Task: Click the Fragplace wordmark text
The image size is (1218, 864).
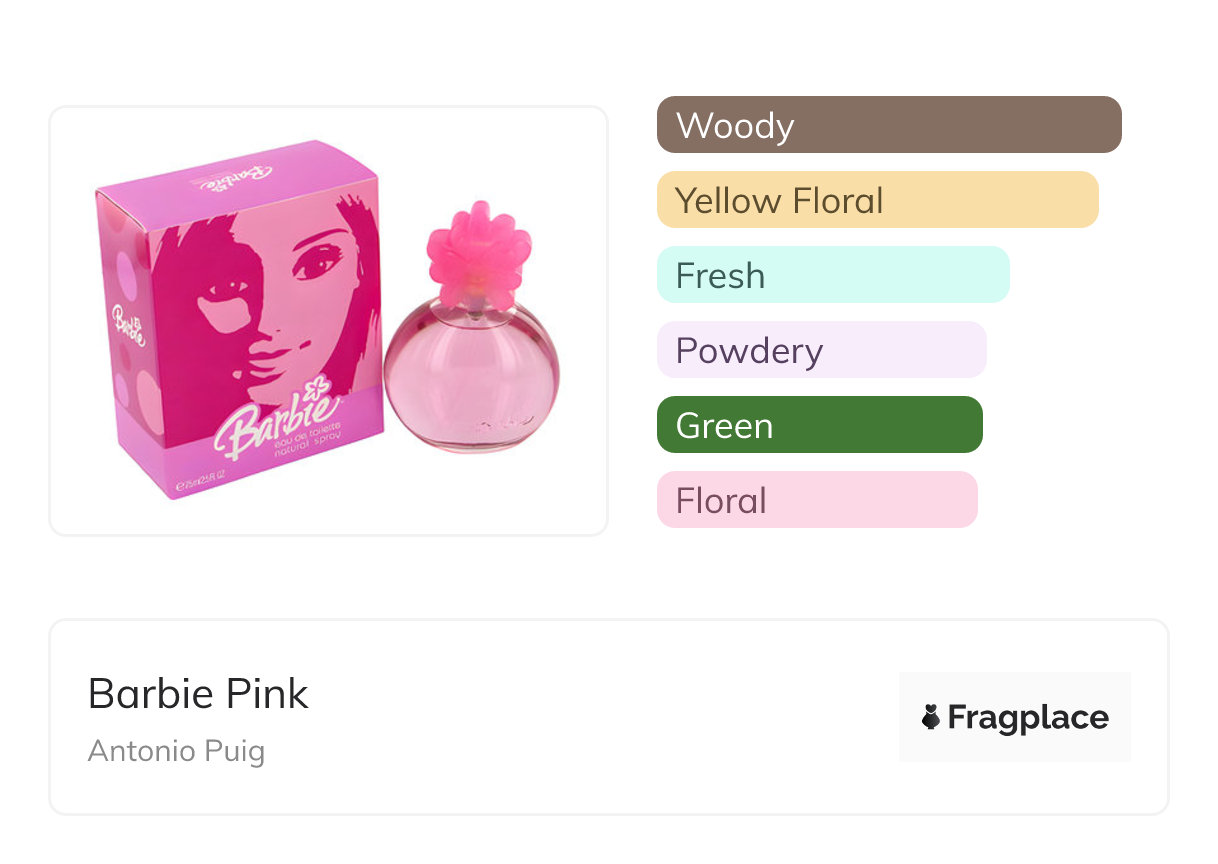Action: [1028, 718]
